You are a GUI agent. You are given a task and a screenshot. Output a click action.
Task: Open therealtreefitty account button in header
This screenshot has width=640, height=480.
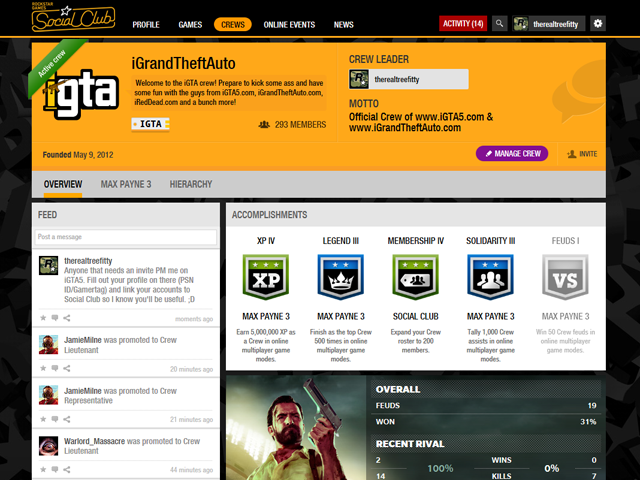(549, 24)
